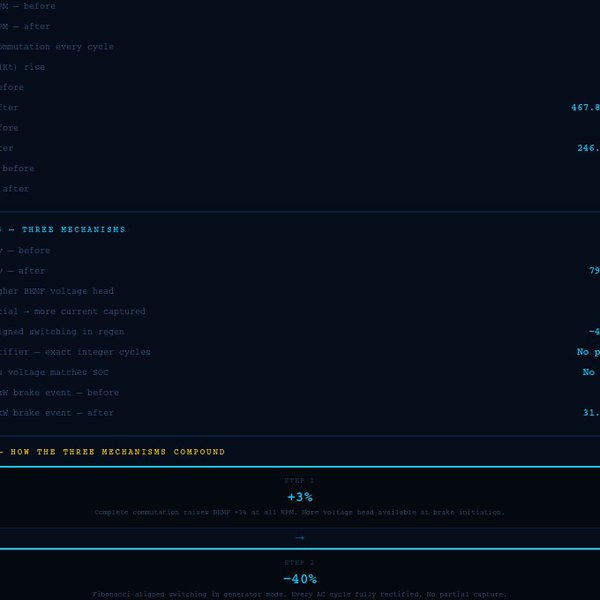Click the right arrow between Step 1 and 2

tap(300, 538)
